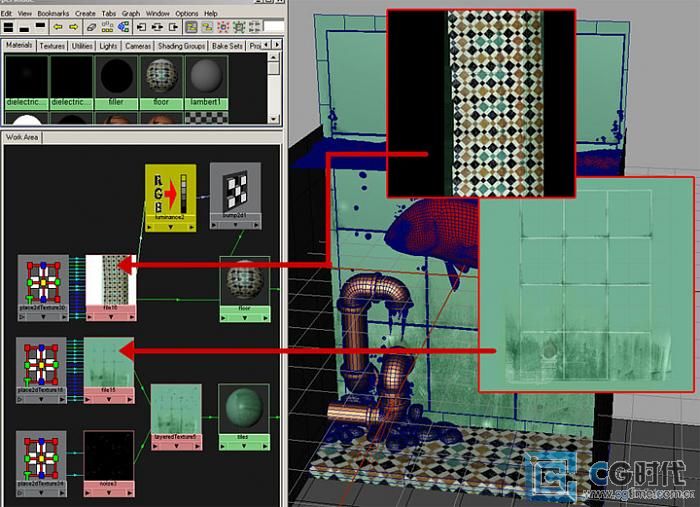Select the filler material swatch
Viewport: 700px width, 507px height.
point(116,82)
